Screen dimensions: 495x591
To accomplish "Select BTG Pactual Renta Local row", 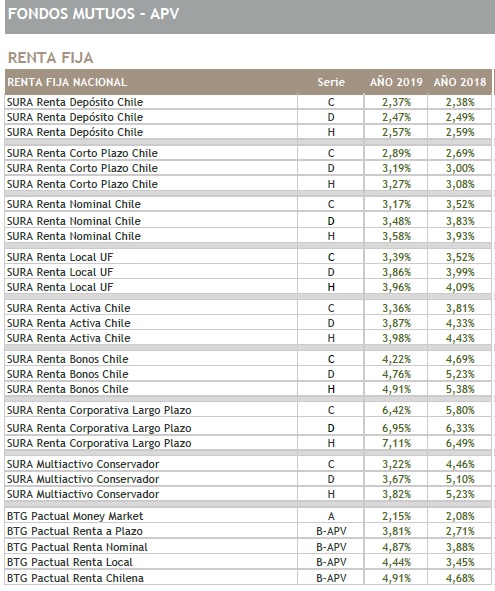I will coord(248,562).
